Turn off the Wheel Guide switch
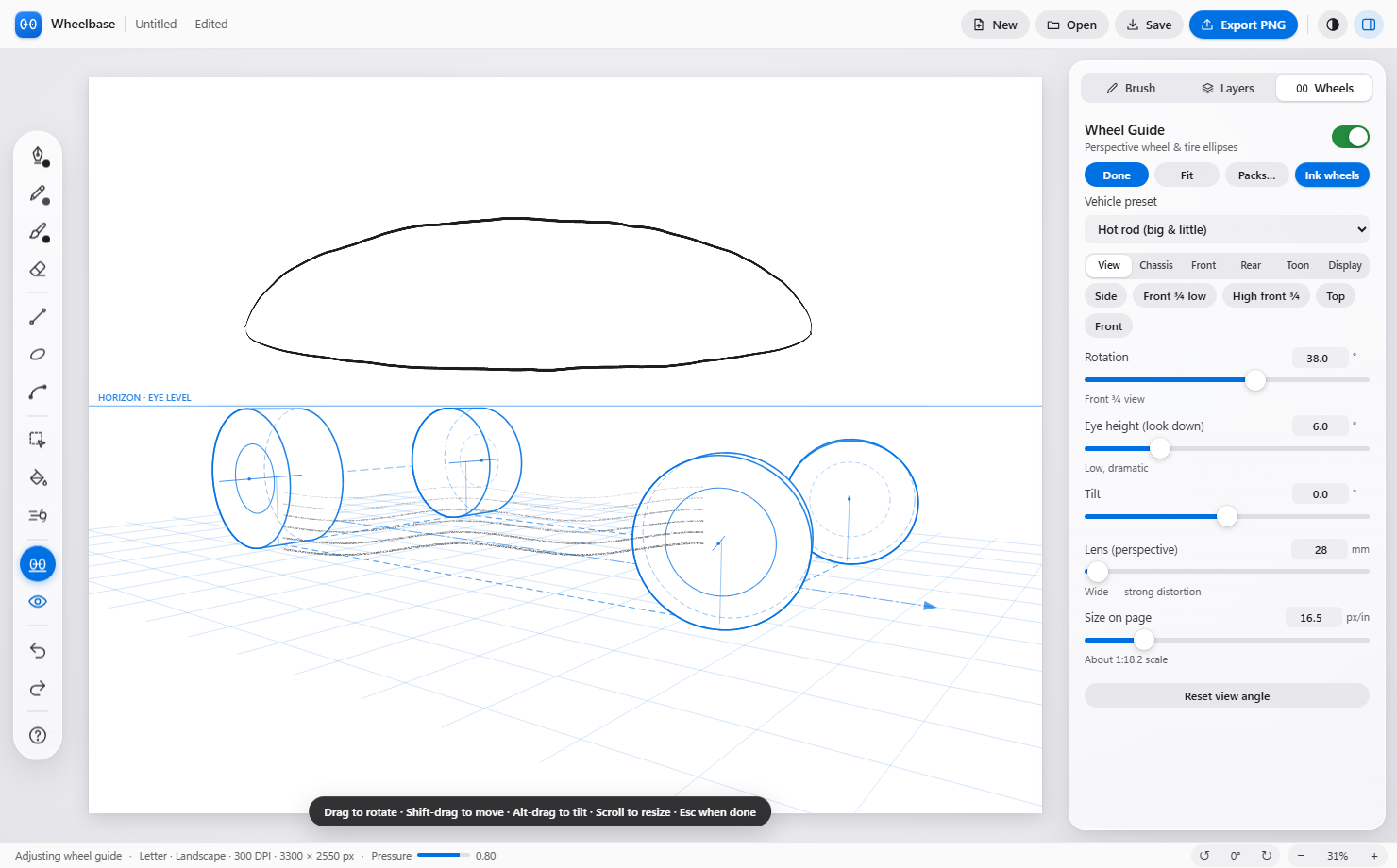This screenshot has width=1397, height=868. 1351,137
